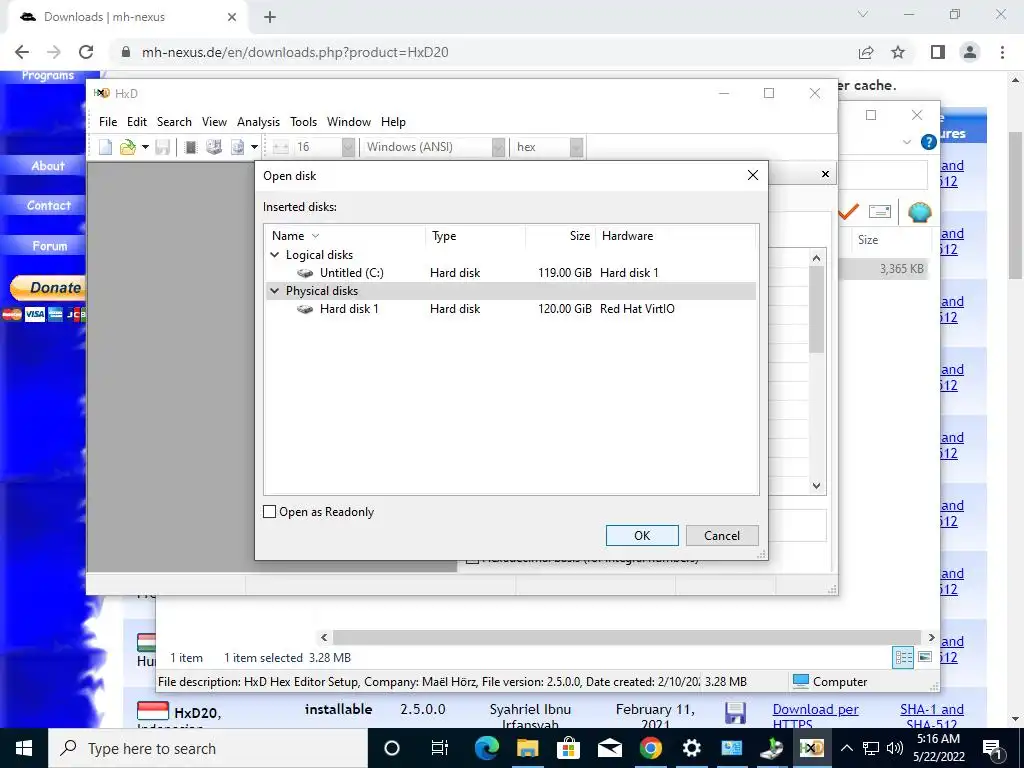This screenshot has height=768, width=1024.
Task: Click the Open disk icon in HxD toolbar
Action: 214,147
